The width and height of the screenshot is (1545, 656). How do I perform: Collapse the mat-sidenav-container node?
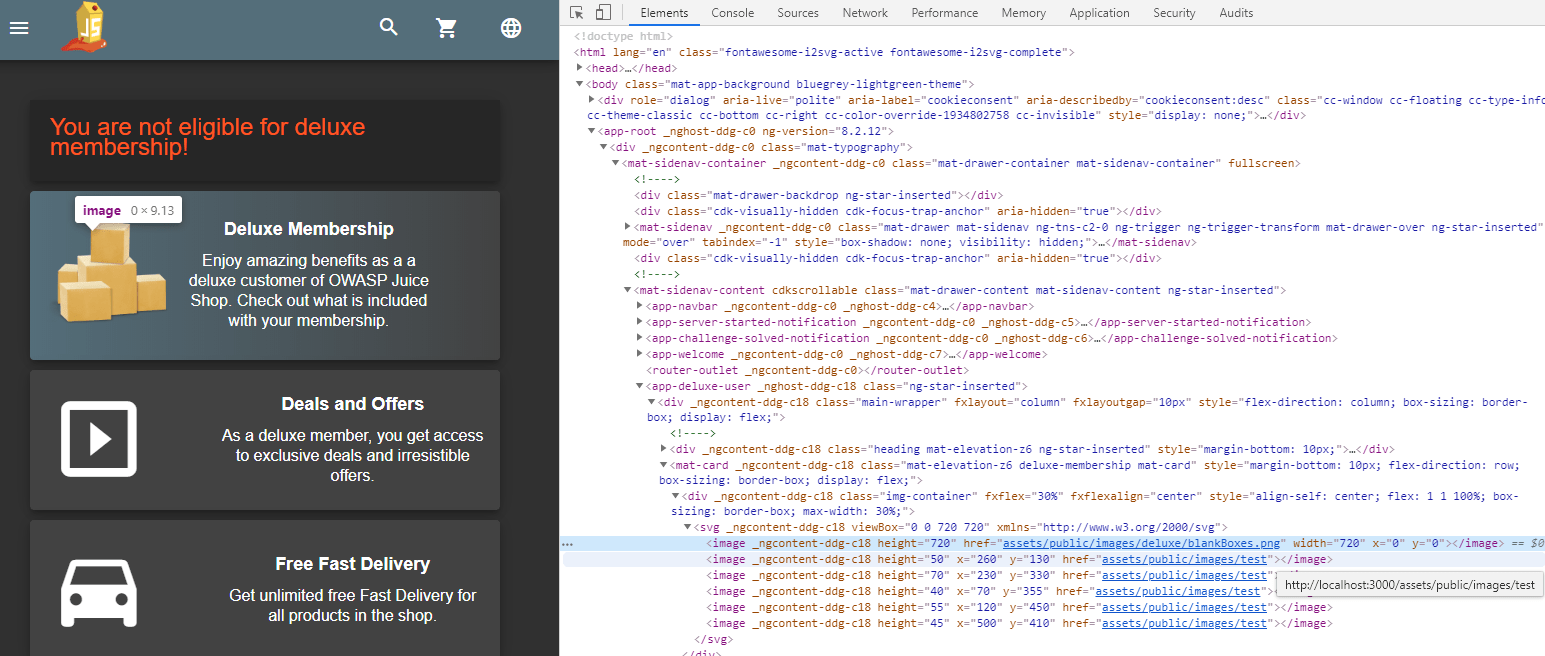(616, 163)
